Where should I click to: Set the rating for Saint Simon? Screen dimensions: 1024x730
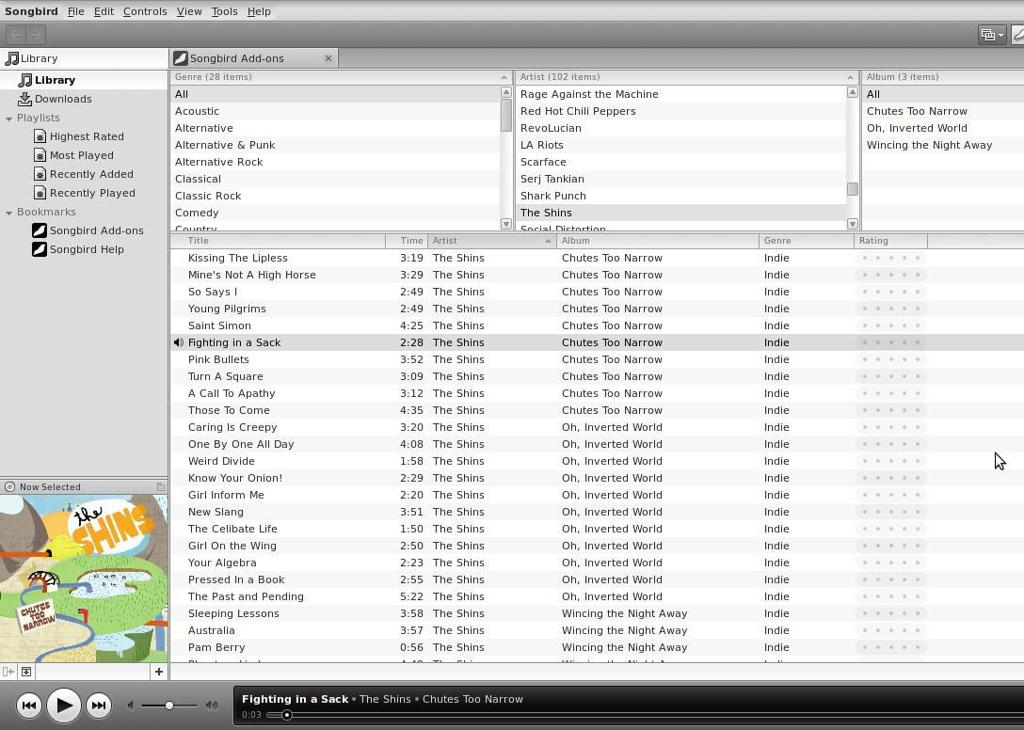tap(891, 326)
